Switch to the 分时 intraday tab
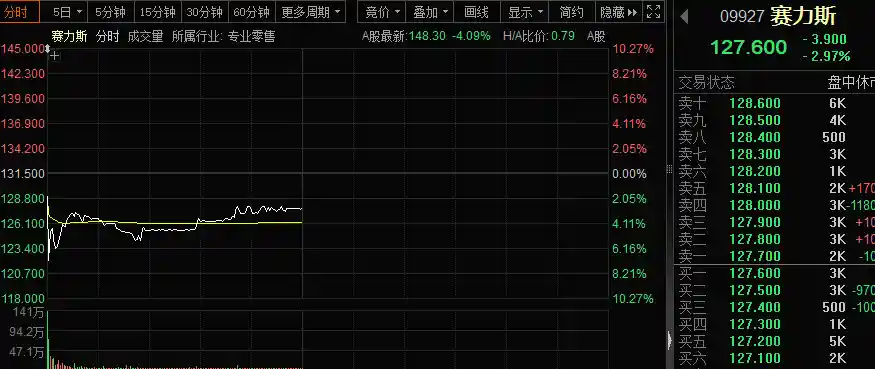875x369 pixels. [20, 12]
